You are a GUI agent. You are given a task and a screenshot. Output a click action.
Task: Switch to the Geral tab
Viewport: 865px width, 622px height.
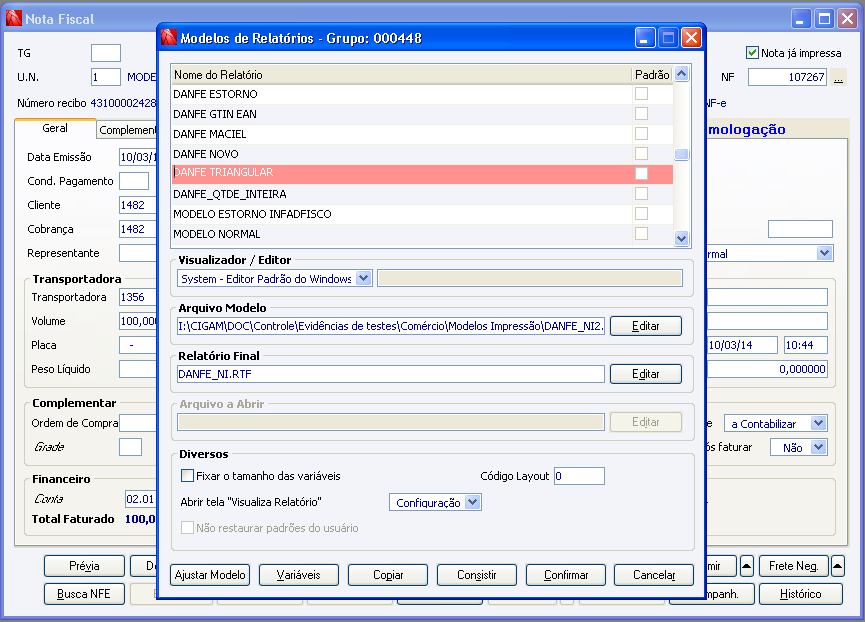click(55, 128)
